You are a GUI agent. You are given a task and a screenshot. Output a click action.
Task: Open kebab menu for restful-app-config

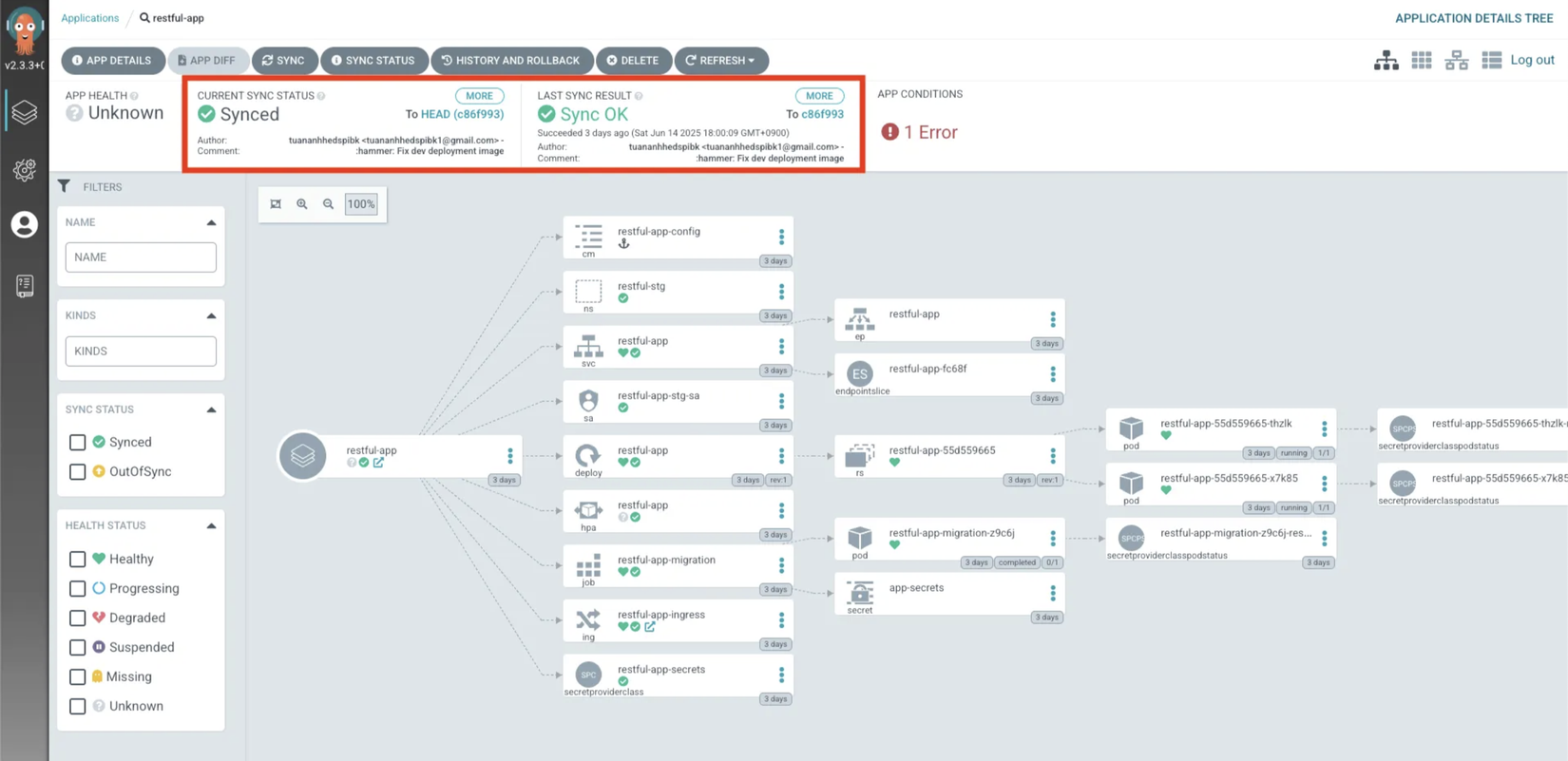[781, 237]
